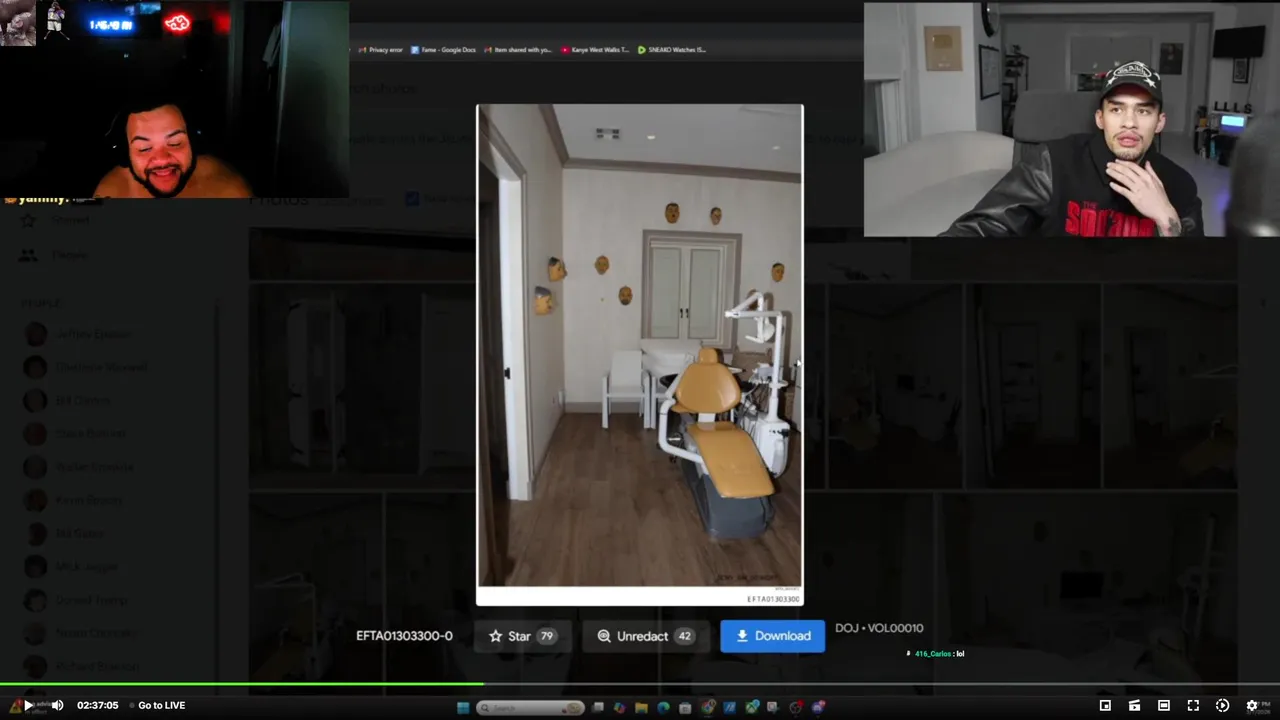Switch the player to theater mode
Viewport: 1280px width, 720px height.
tap(1163, 705)
